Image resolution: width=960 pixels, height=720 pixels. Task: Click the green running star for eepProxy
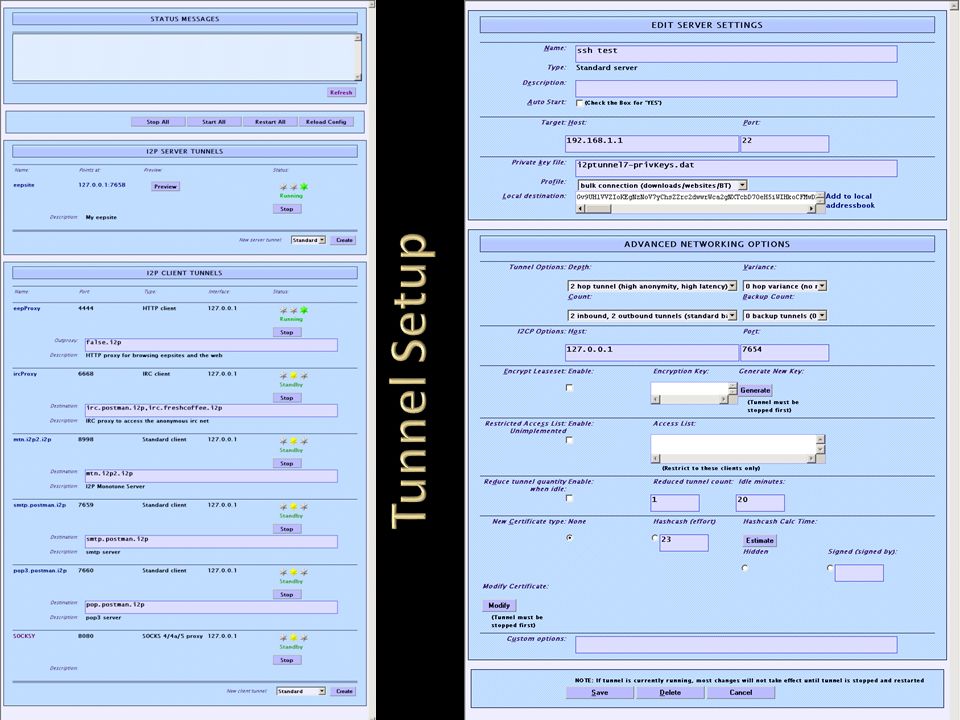(x=304, y=310)
